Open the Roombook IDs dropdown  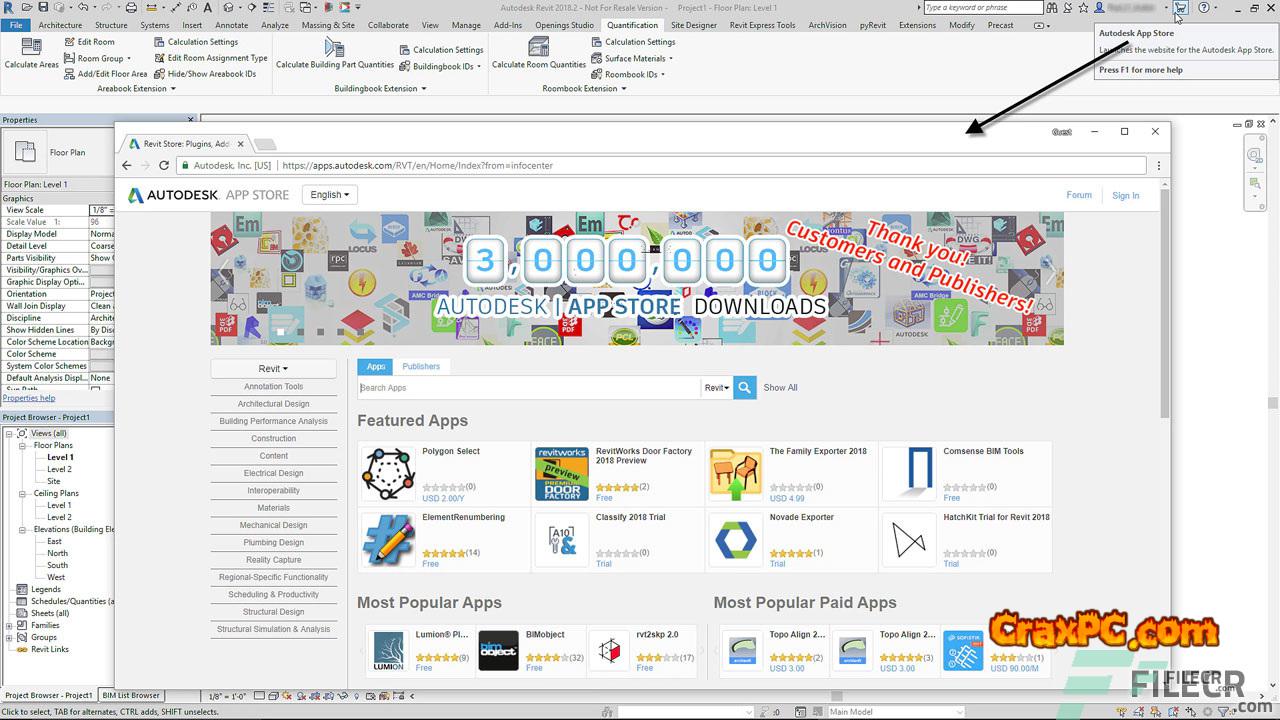pos(628,74)
